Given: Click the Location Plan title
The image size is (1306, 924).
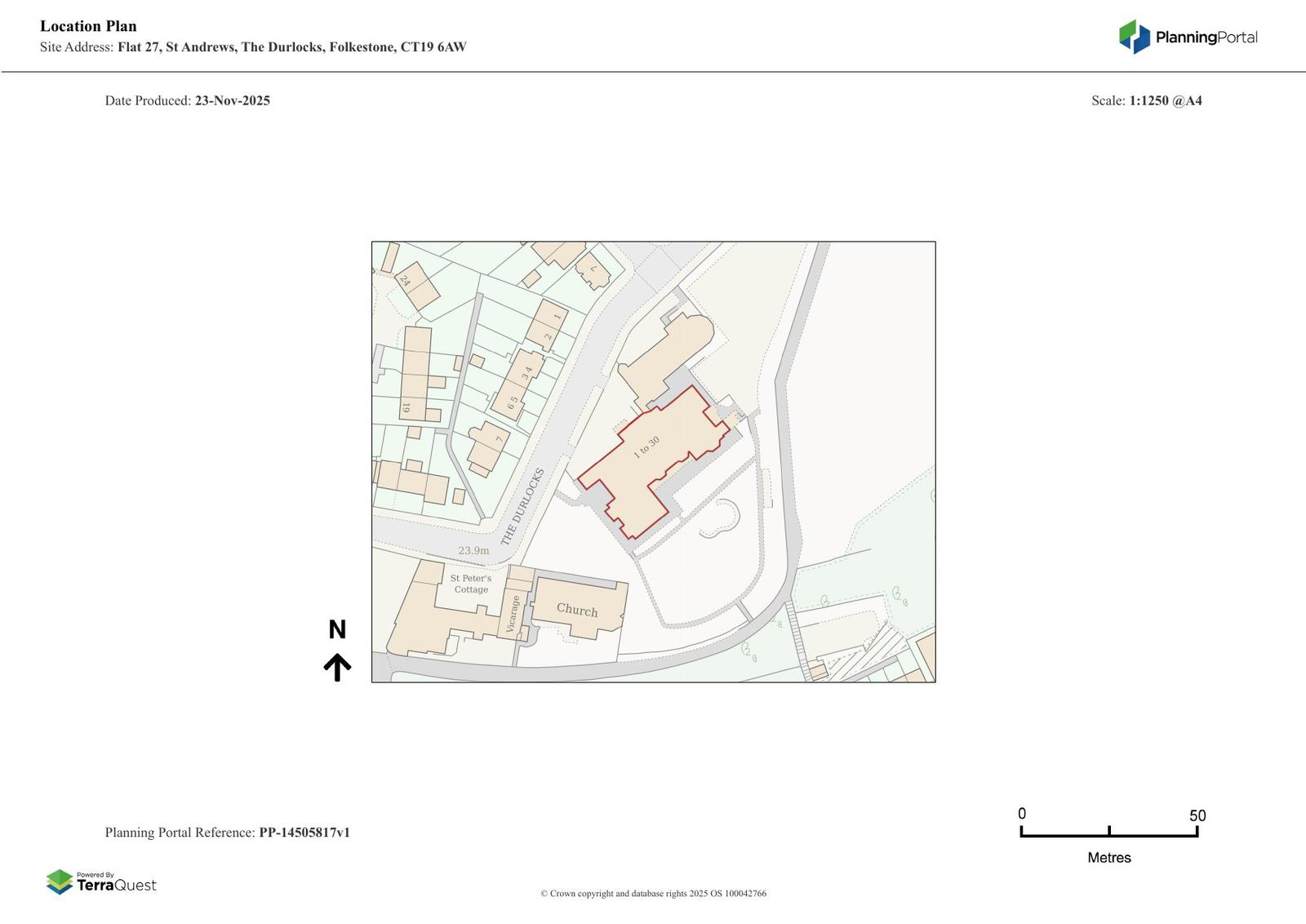Looking at the screenshot, I should click(88, 26).
